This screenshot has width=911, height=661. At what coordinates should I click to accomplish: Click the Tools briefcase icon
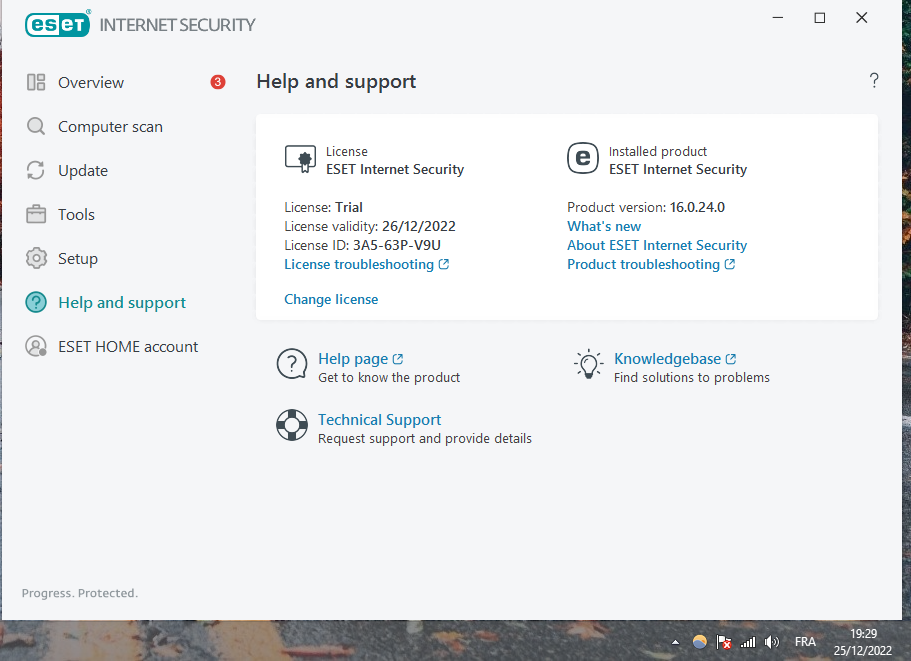36,214
